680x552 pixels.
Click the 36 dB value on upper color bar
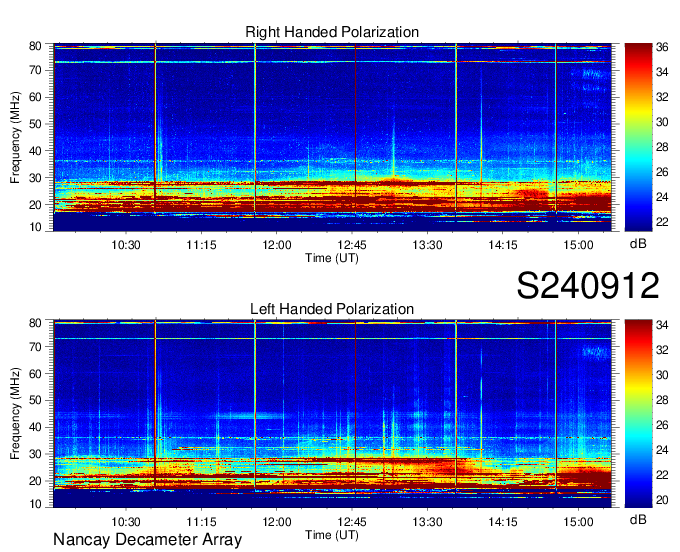click(662, 47)
